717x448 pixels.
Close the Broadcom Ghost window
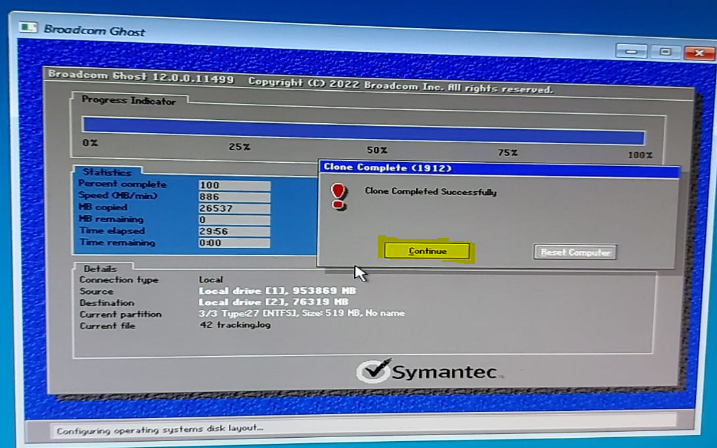[699, 53]
